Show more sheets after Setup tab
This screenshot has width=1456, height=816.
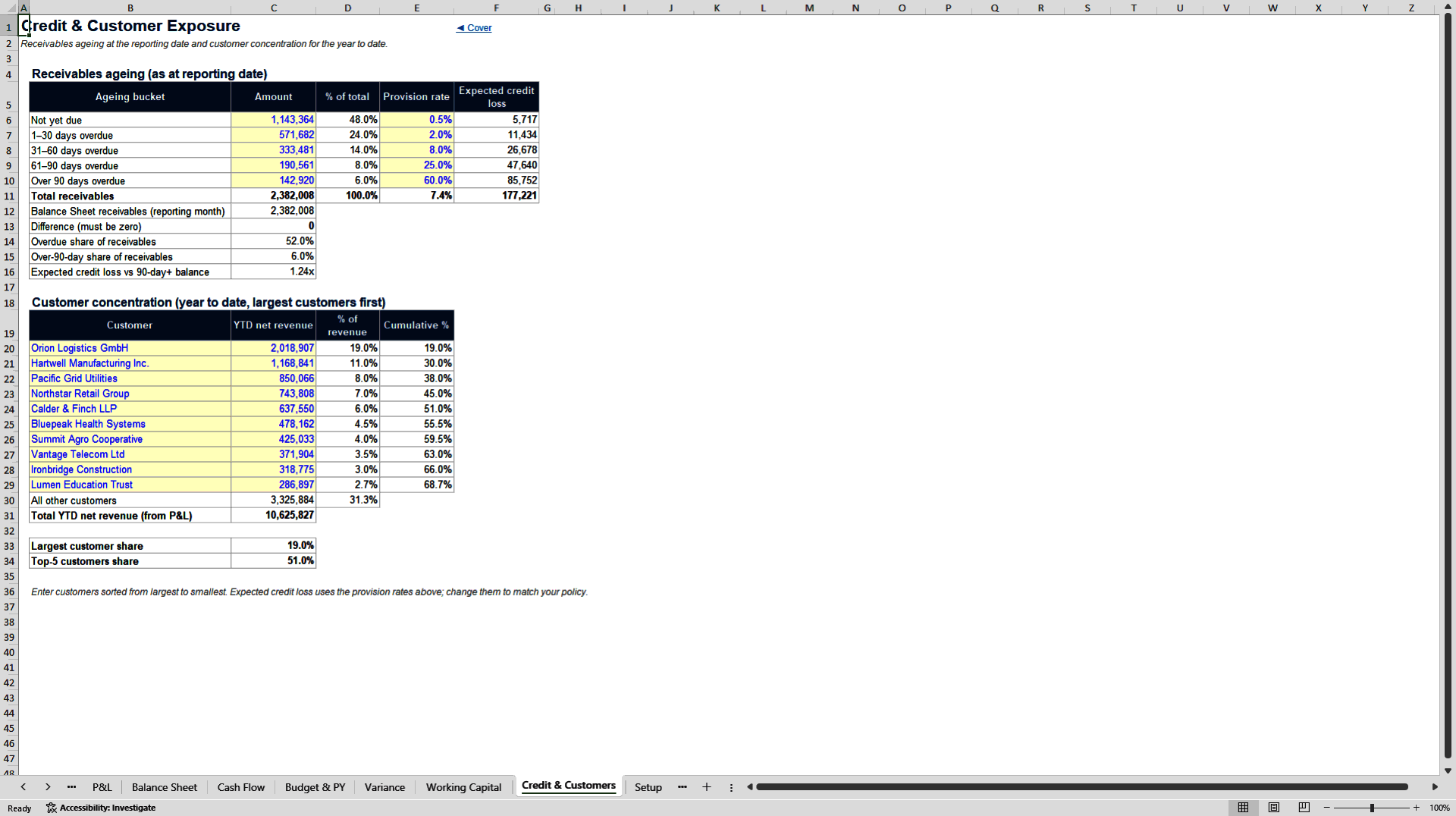point(682,787)
